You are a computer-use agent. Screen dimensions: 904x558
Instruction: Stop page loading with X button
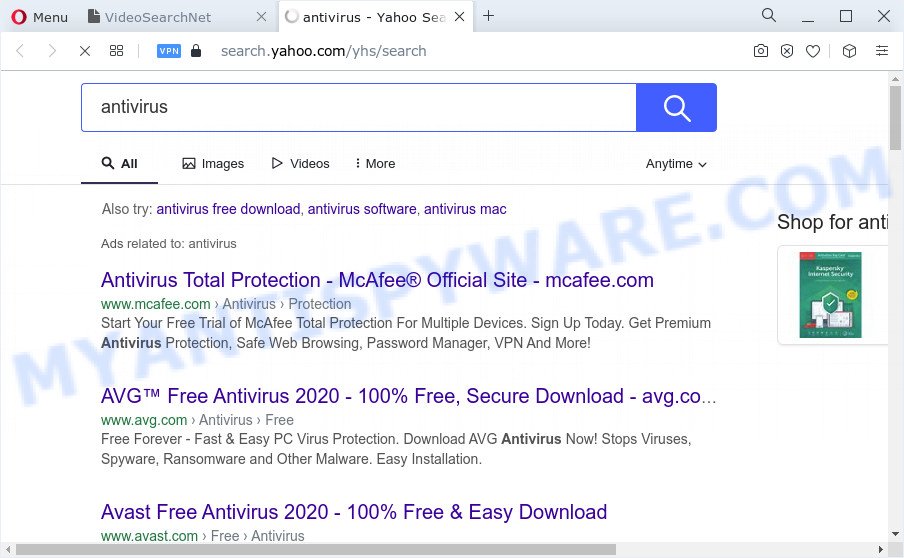coord(85,51)
